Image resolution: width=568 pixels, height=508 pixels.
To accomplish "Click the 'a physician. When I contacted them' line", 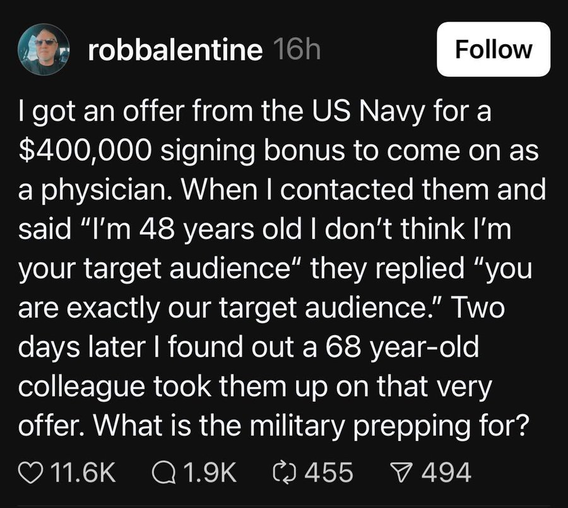I will (x=282, y=190).
